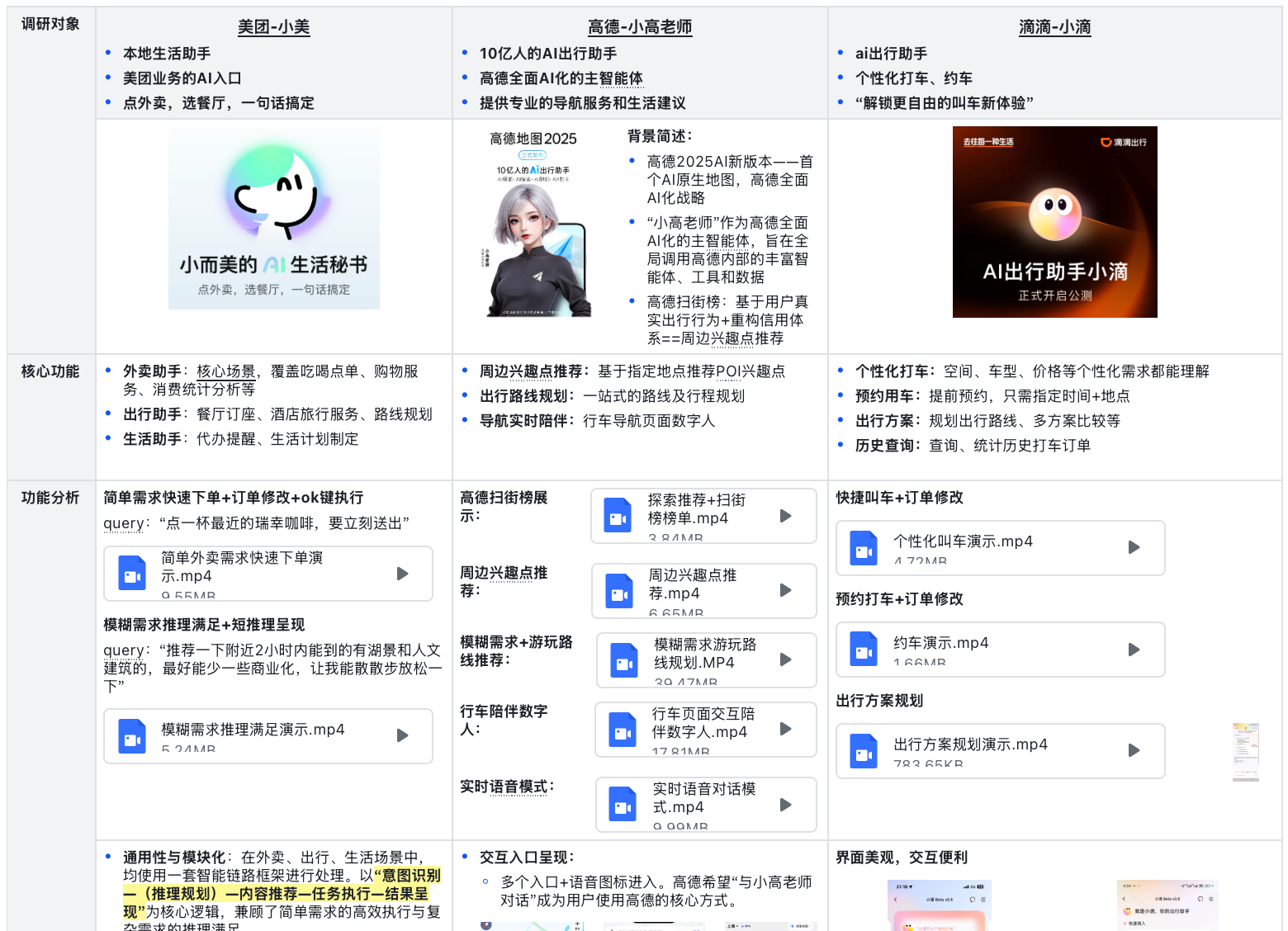Click the 预约打车+订单修改 heading
The image size is (1288, 931).
tap(899, 599)
